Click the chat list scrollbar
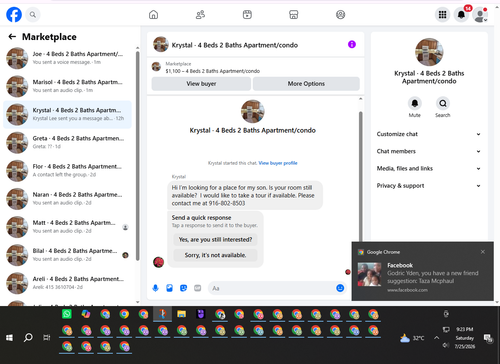The width and height of the screenshot is (500, 364). click(138, 157)
